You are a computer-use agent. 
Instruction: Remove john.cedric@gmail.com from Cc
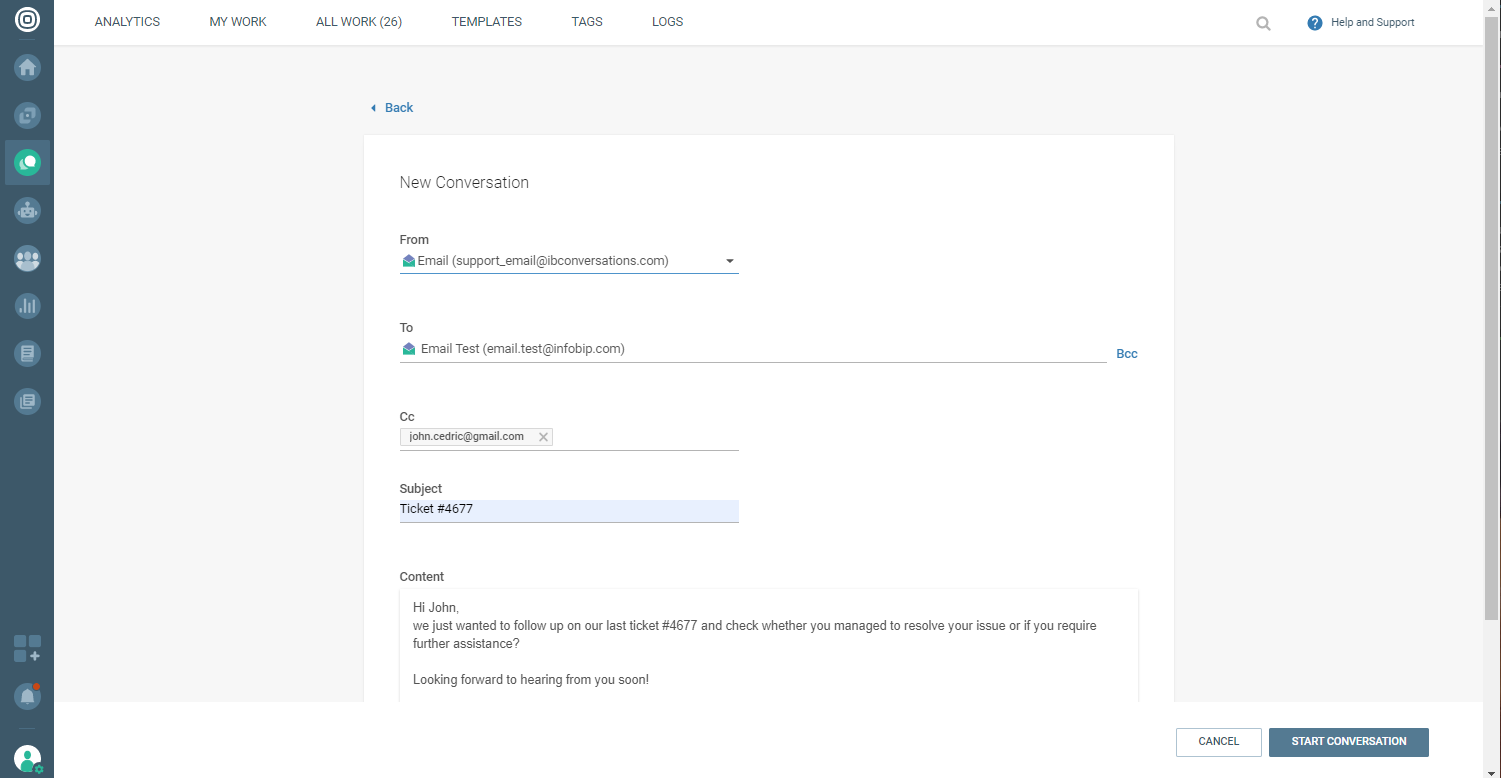click(543, 437)
